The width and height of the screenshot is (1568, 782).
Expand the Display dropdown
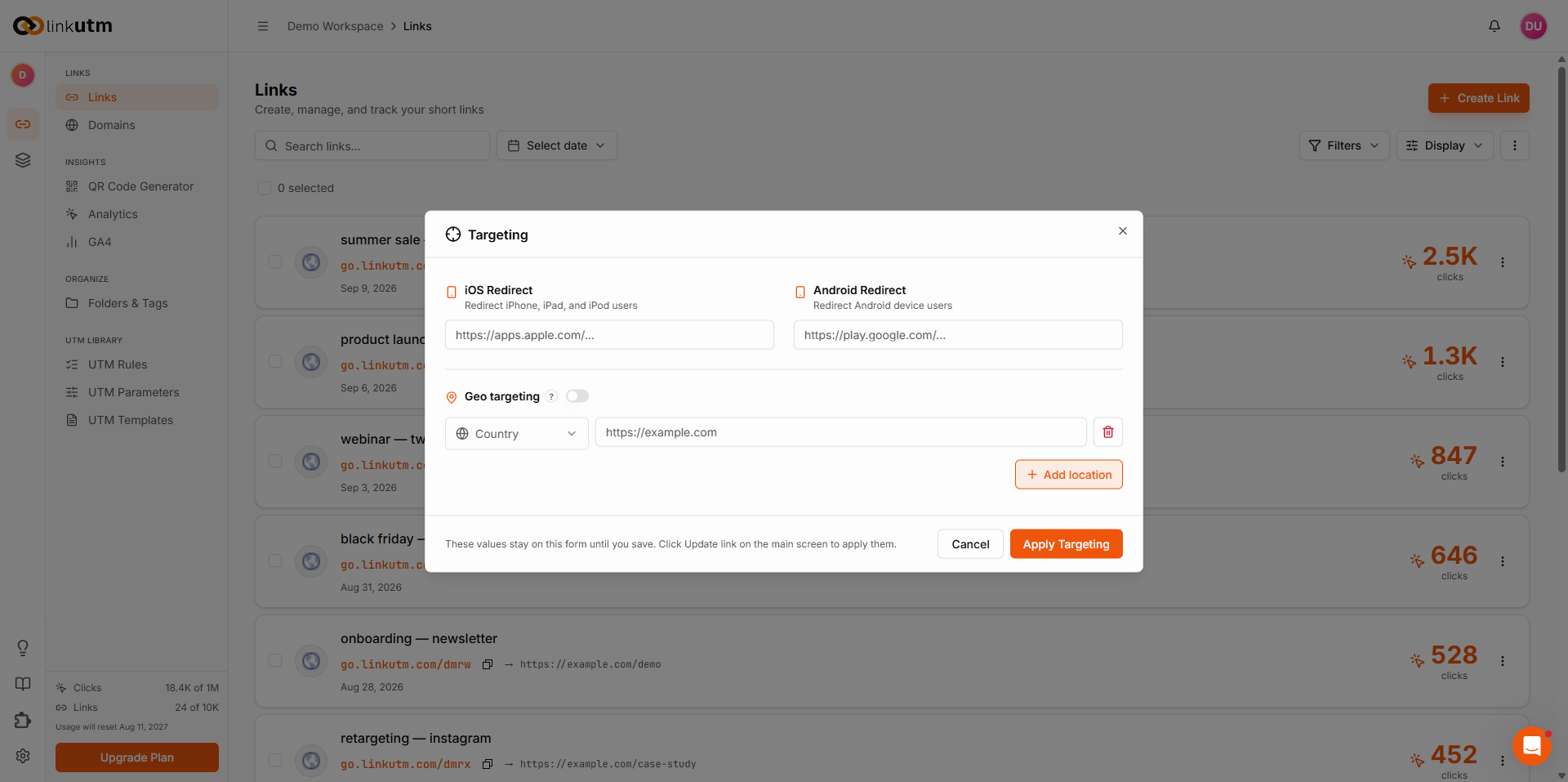1445,145
